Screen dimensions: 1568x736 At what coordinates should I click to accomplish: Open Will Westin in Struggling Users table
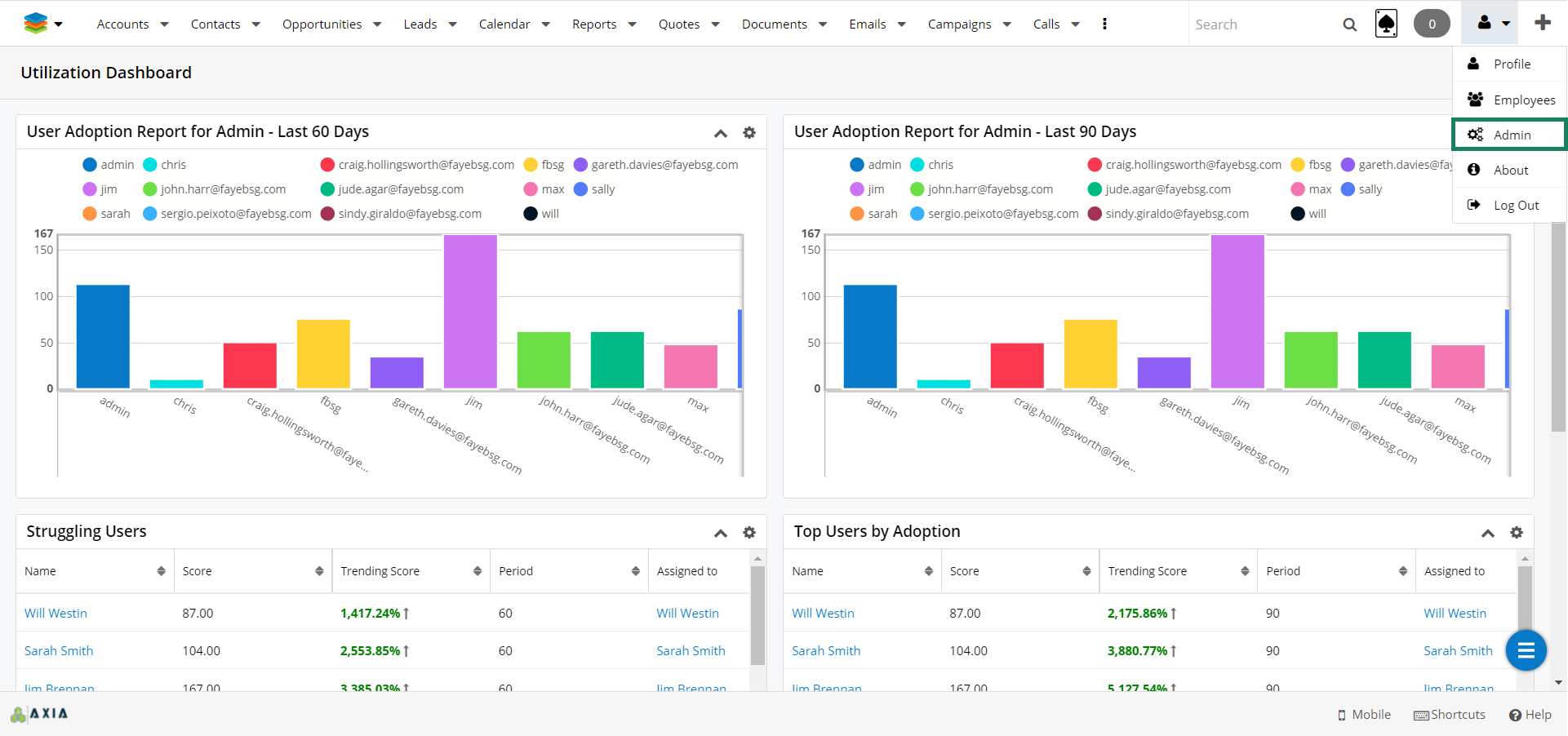[56, 614]
